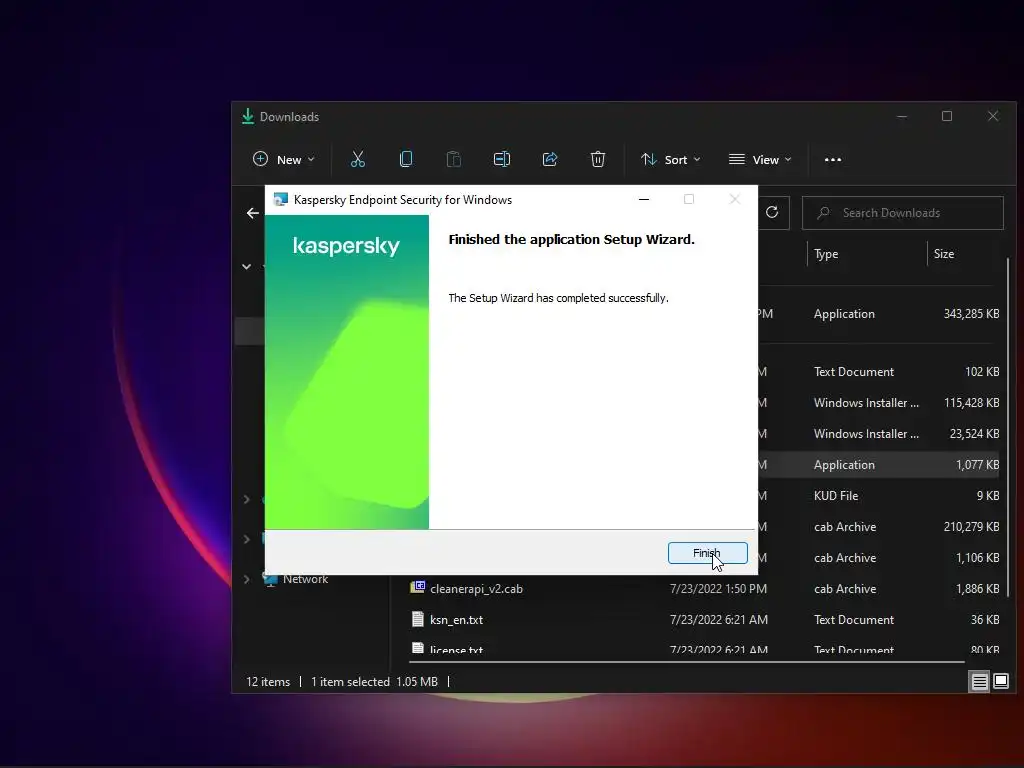Share the selected file via share icon
Viewport: 1024px width, 768px height.
coord(550,159)
